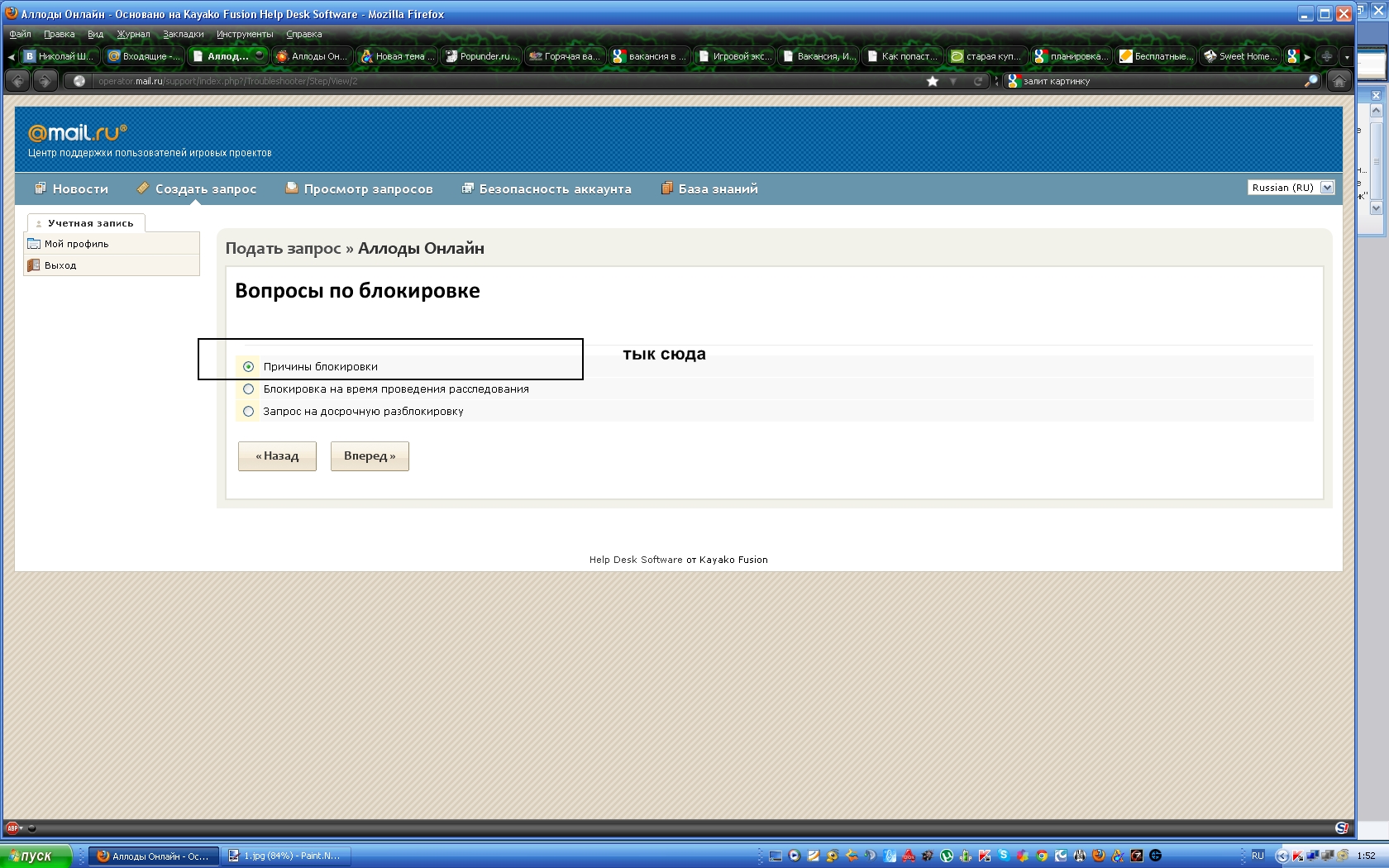Screen dimensions: 1389x868
Task: Click the bookmark star icon
Action: point(933,81)
